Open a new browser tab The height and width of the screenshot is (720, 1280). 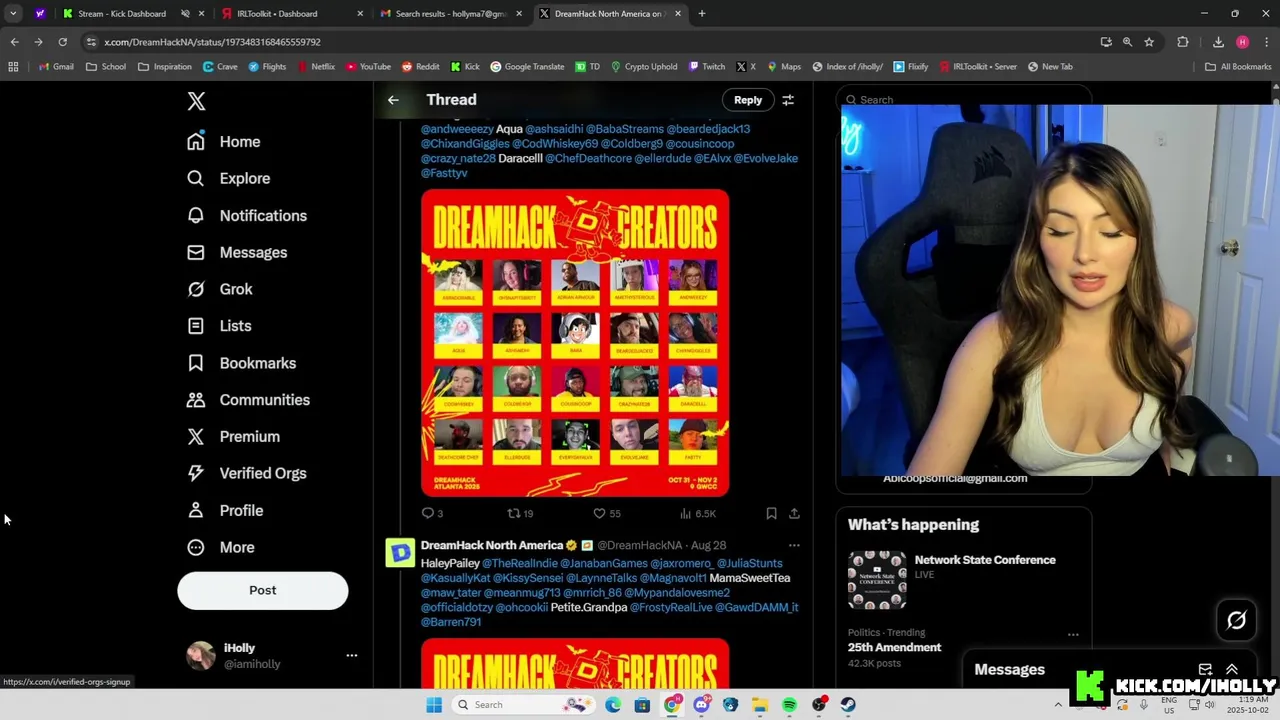[702, 13]
